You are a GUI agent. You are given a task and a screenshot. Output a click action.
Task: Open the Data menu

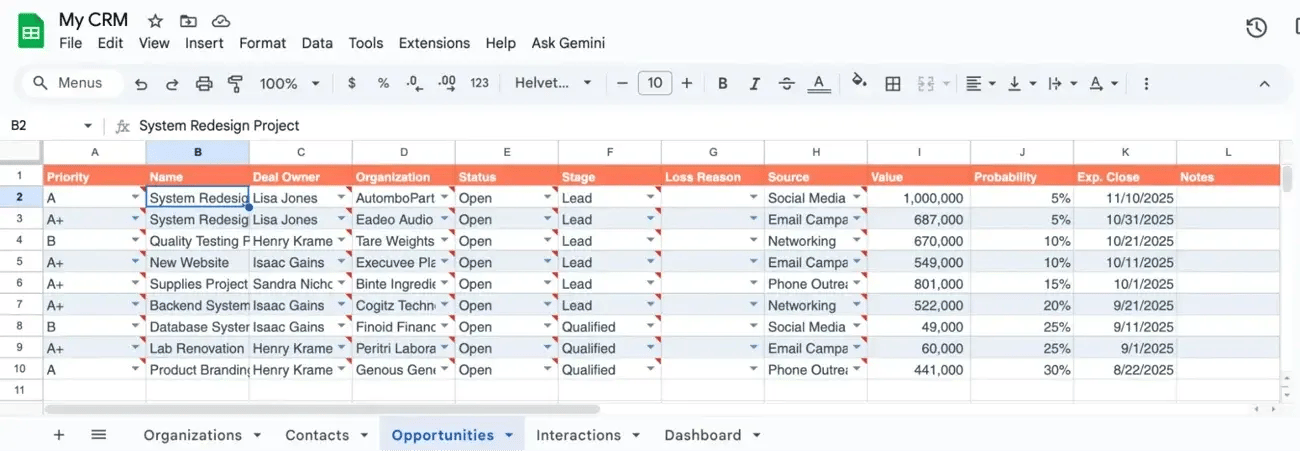(x=317, y=43)
